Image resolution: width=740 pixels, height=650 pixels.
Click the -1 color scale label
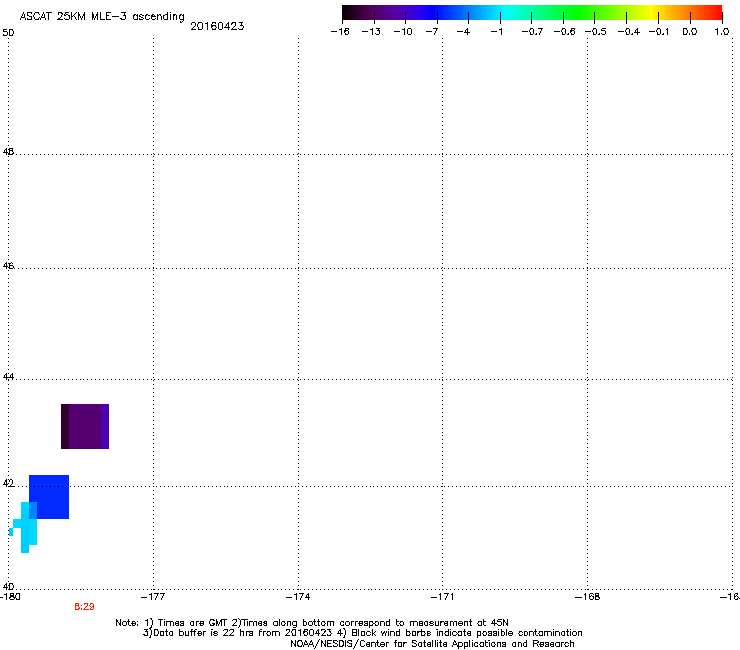click(x=496, y=32)
